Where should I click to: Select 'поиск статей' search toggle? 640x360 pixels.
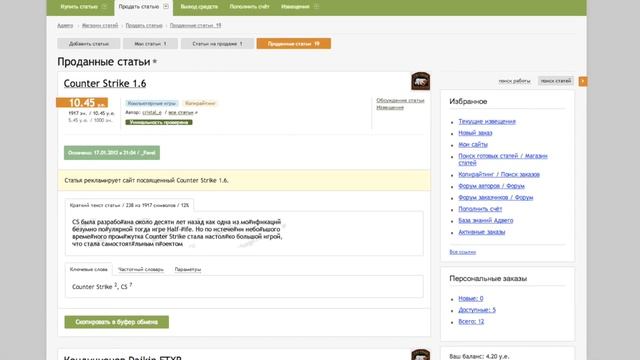(556, 81)
